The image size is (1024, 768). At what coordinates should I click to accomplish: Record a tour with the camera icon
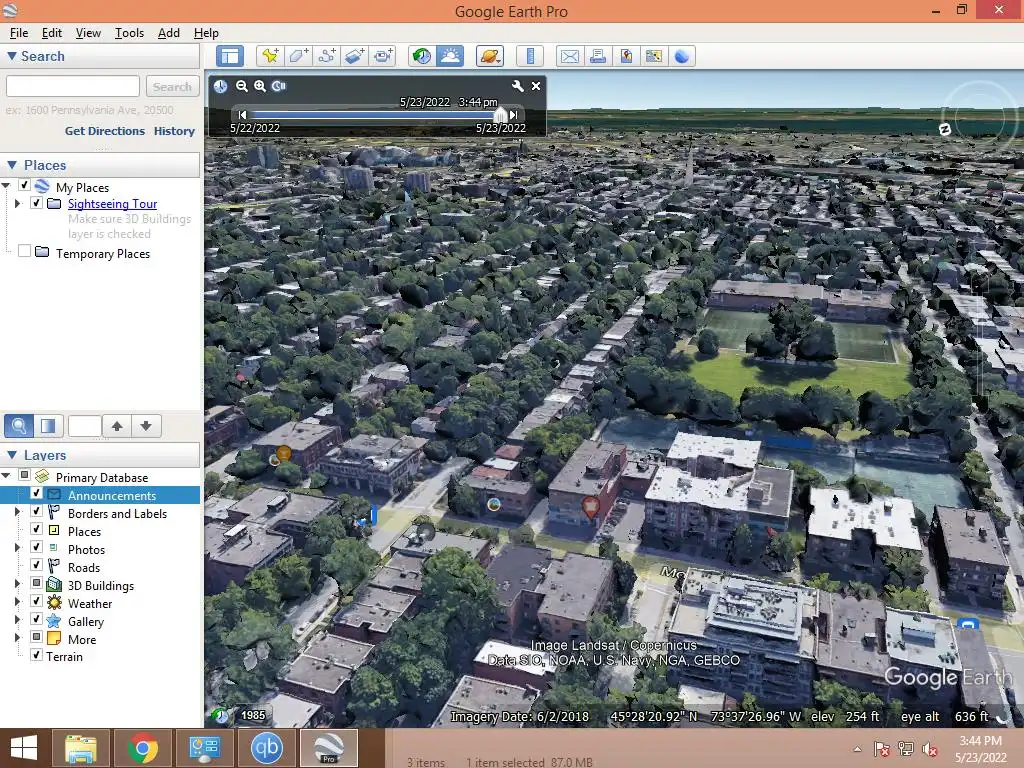click(x=383, y=56)
